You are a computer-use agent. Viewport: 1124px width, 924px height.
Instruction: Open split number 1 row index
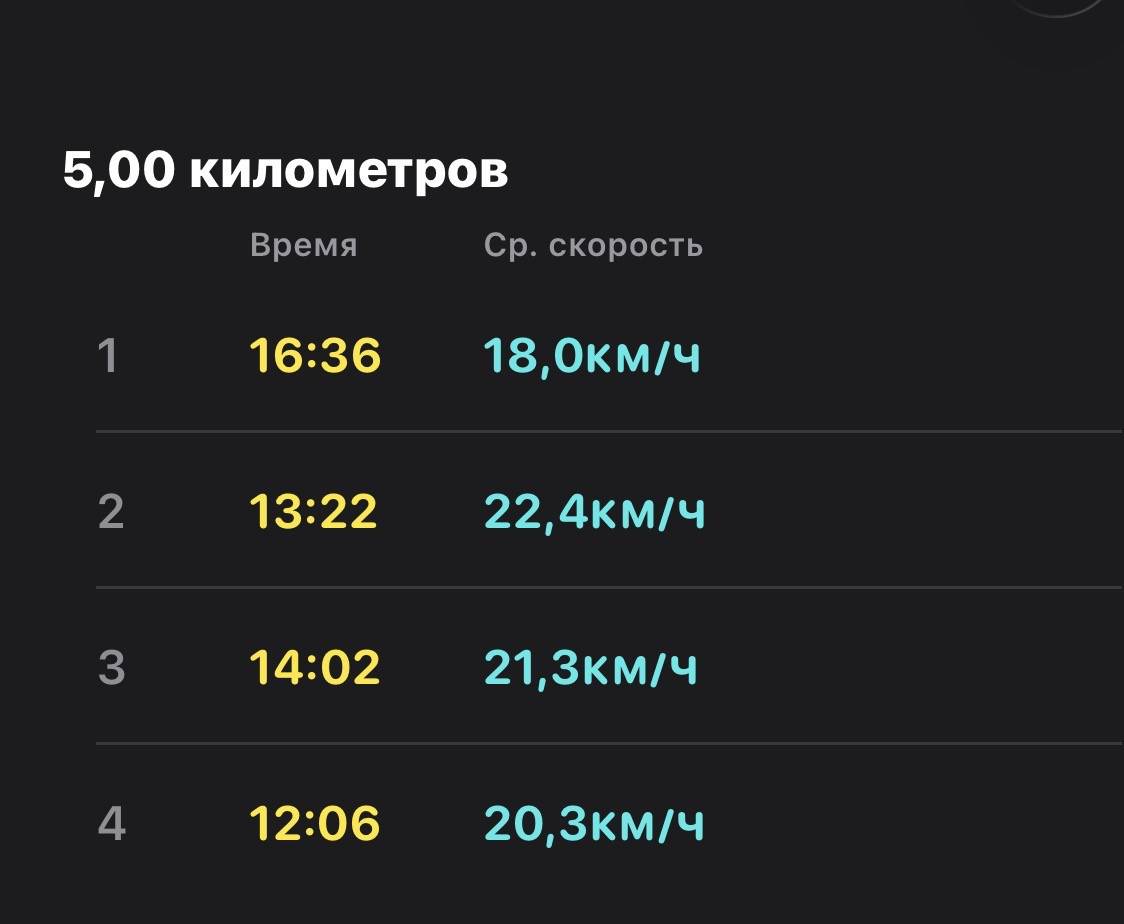[108, 356]
